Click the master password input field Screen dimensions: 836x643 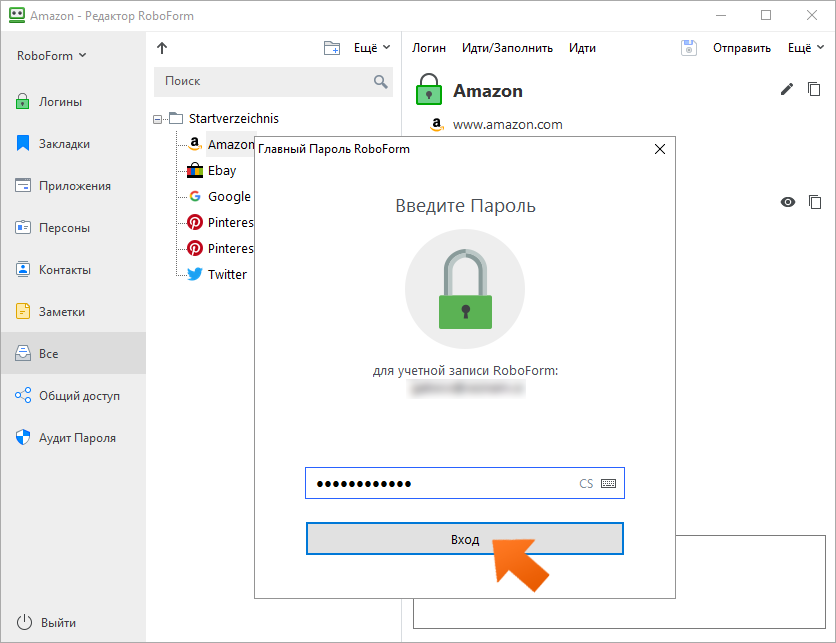click(x=464, y=483)
